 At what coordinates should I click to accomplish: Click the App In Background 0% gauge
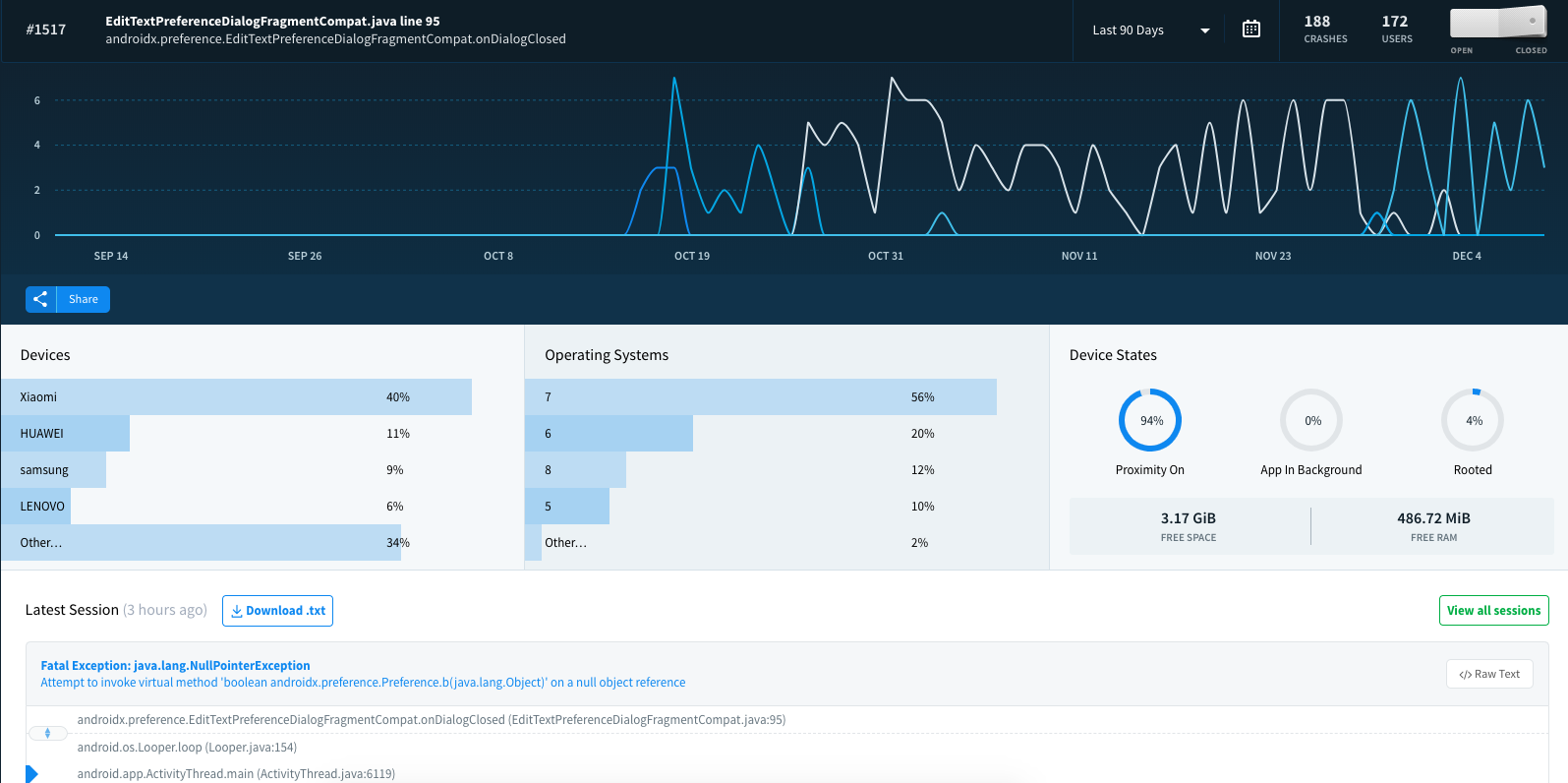pyautogui.click(x=1310, y=421)
